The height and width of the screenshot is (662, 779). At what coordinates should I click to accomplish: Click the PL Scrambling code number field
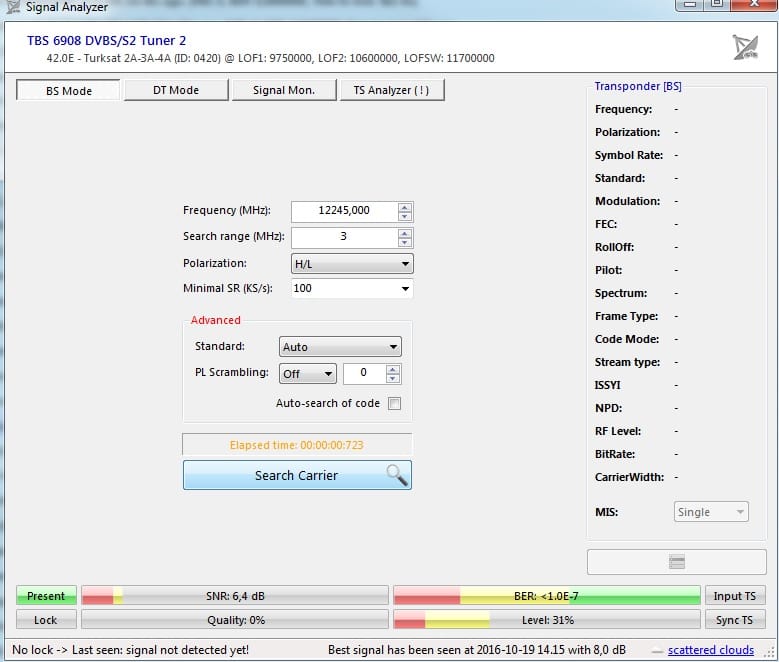(364, 373)
